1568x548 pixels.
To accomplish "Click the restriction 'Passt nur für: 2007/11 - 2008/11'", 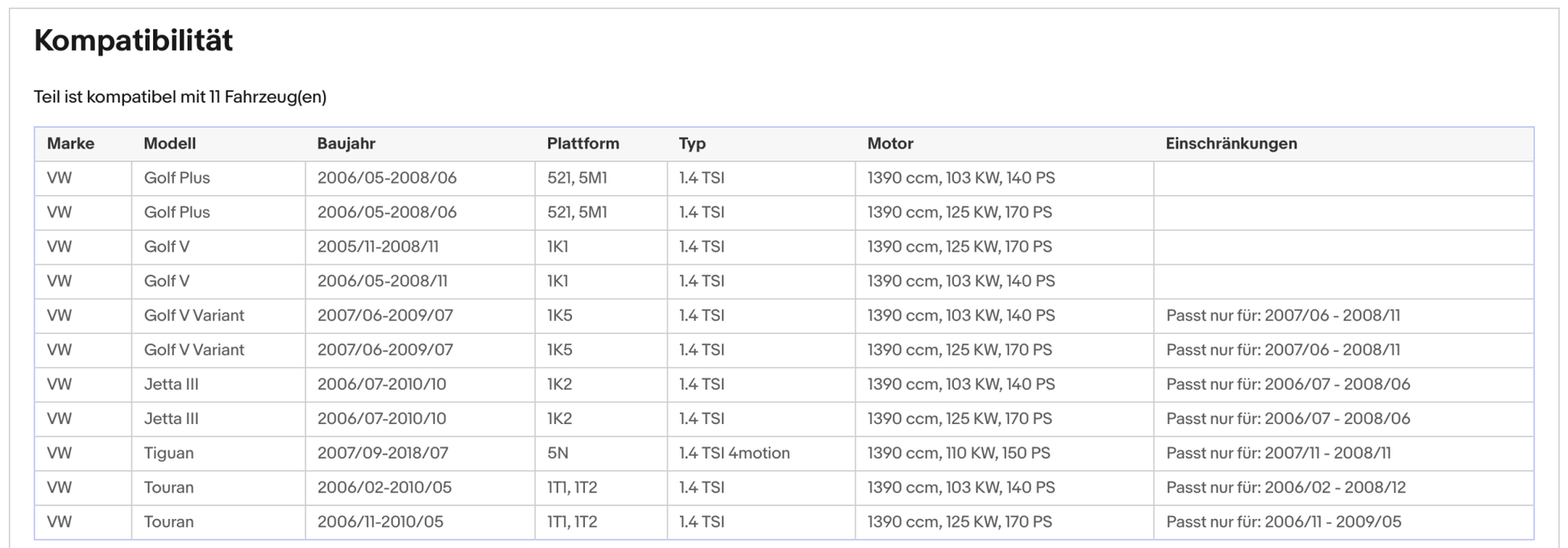I will click(x=1278, y=453).
